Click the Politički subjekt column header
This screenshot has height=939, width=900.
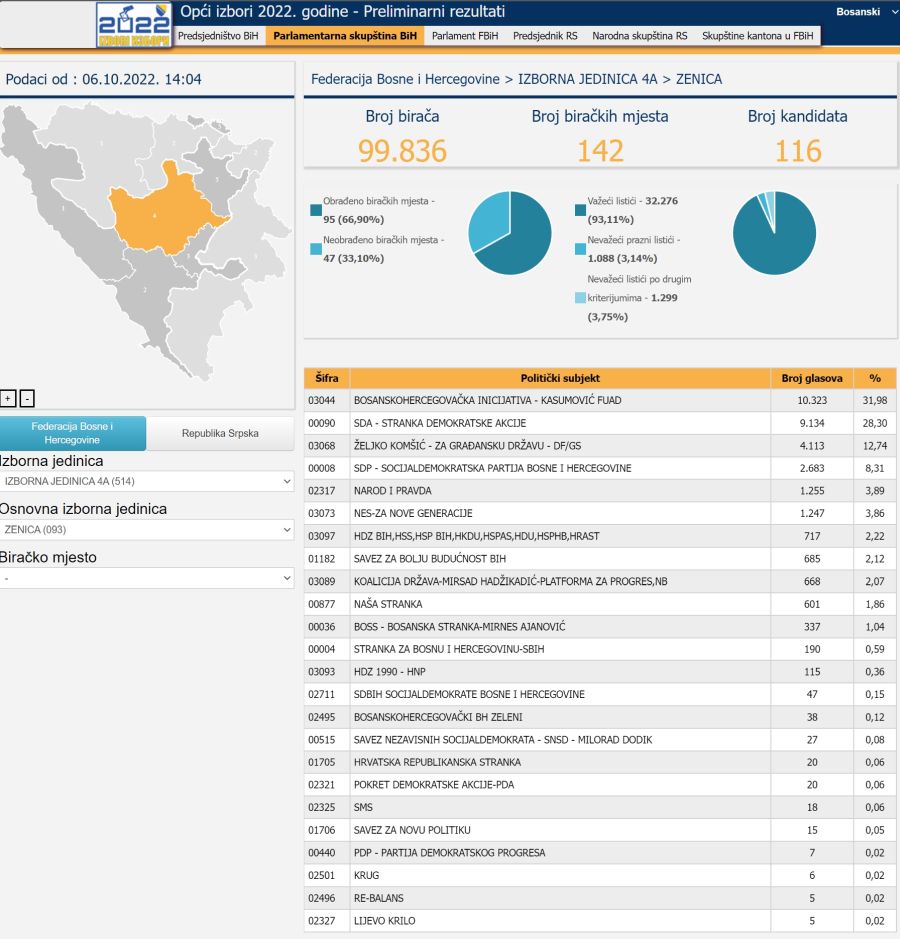560,378
